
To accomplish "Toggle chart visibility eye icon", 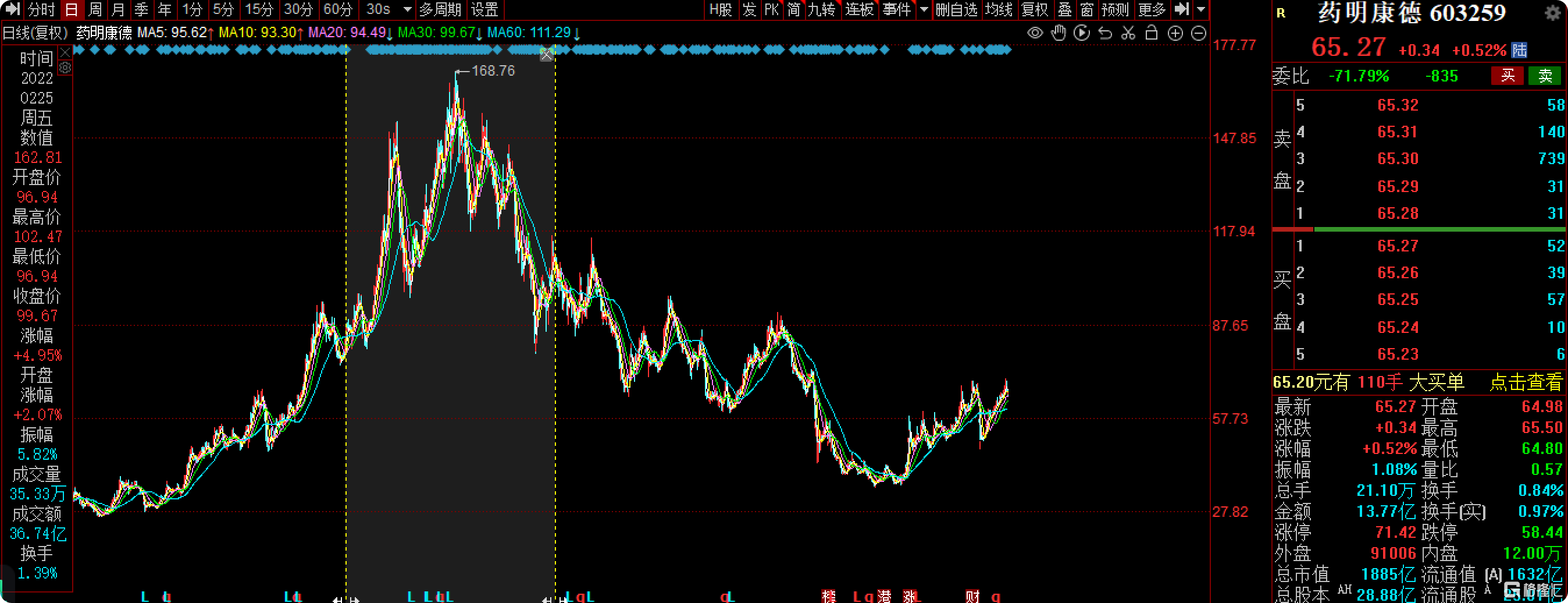I will pos(1035,33).
